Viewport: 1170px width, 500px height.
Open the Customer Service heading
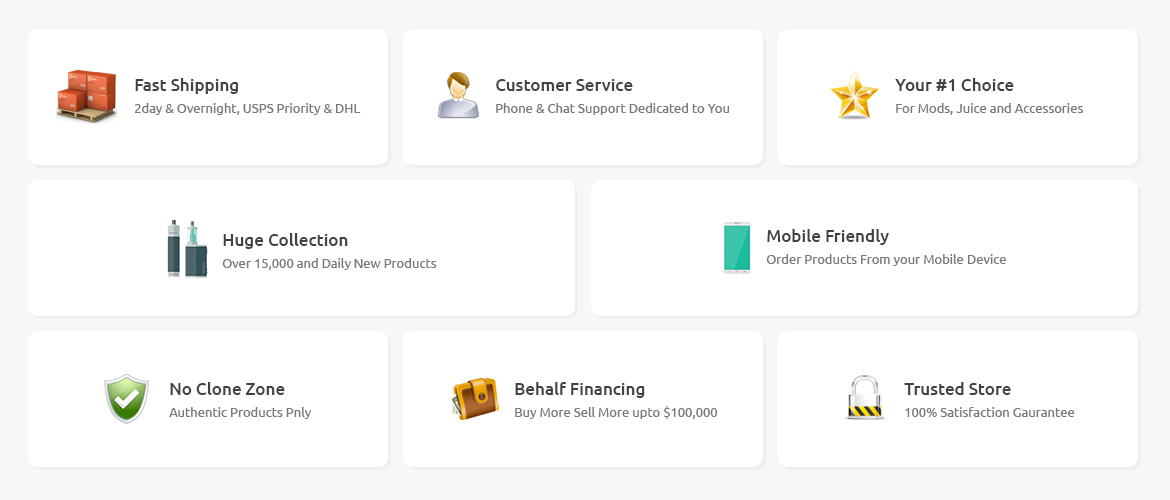[x=564, y=85]
